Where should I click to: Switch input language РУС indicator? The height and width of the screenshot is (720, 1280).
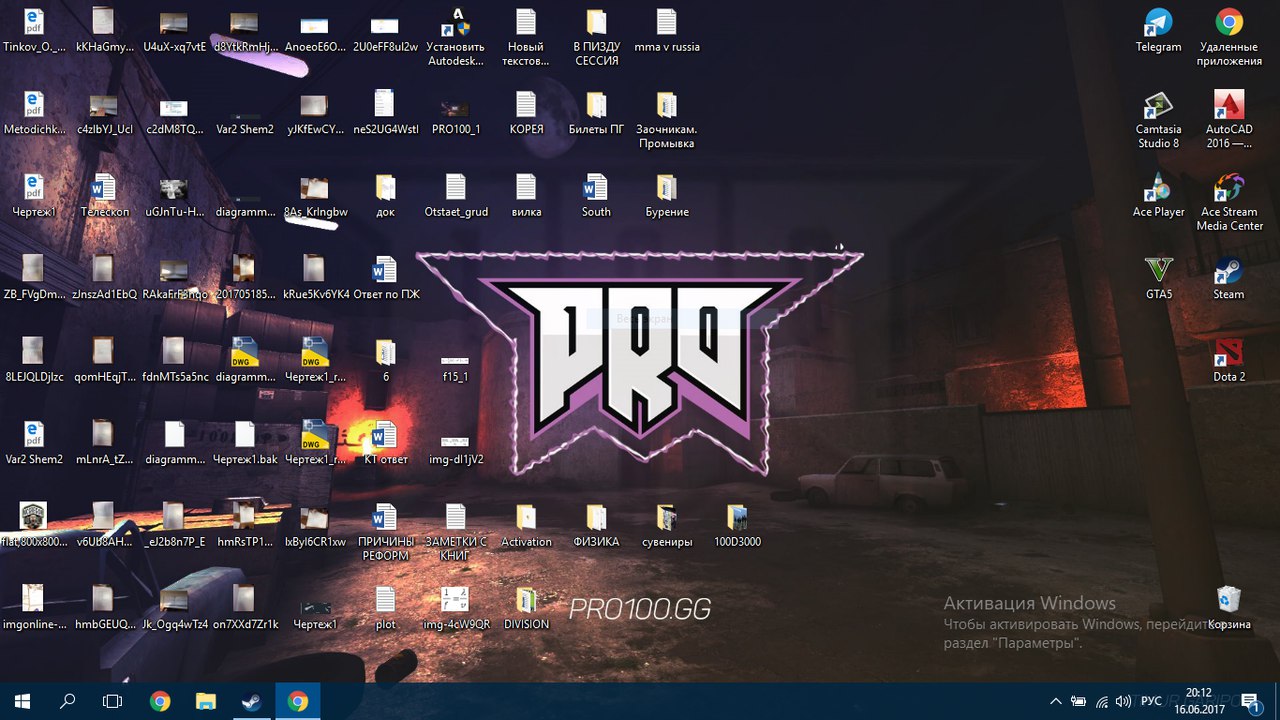click(1151, 701)
